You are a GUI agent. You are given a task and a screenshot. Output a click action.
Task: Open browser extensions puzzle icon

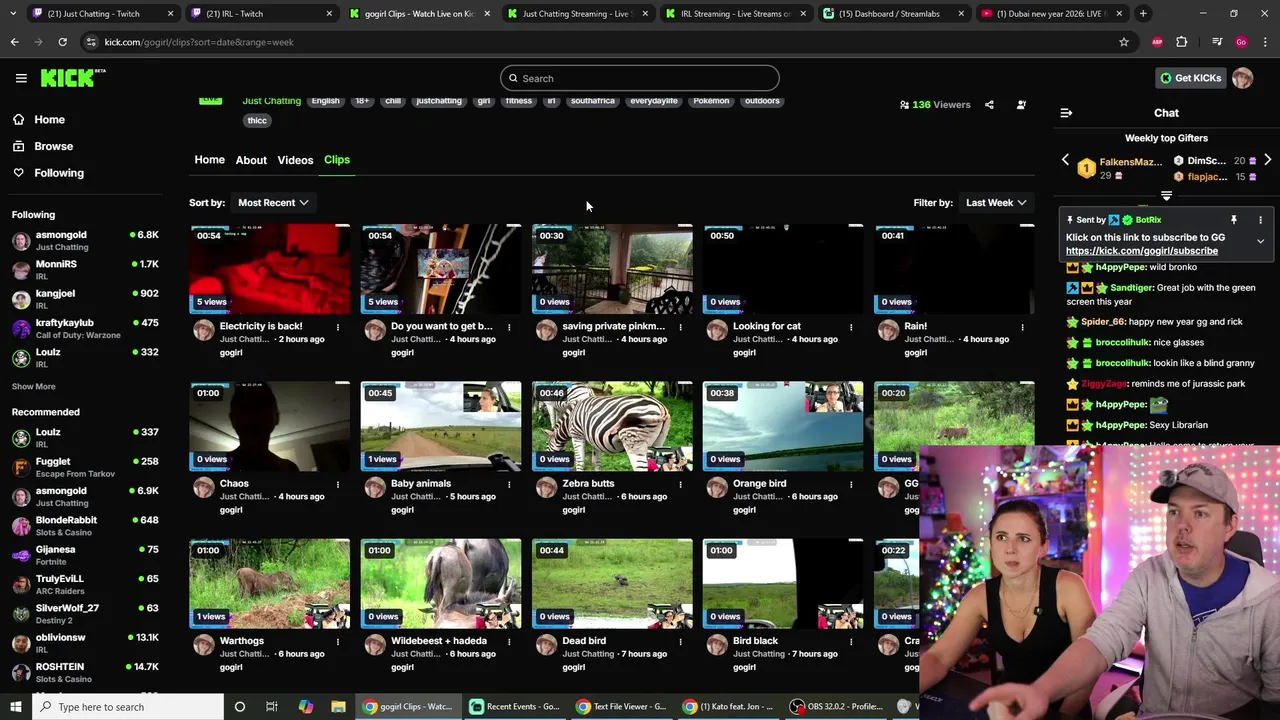[x=1182, y=42]
